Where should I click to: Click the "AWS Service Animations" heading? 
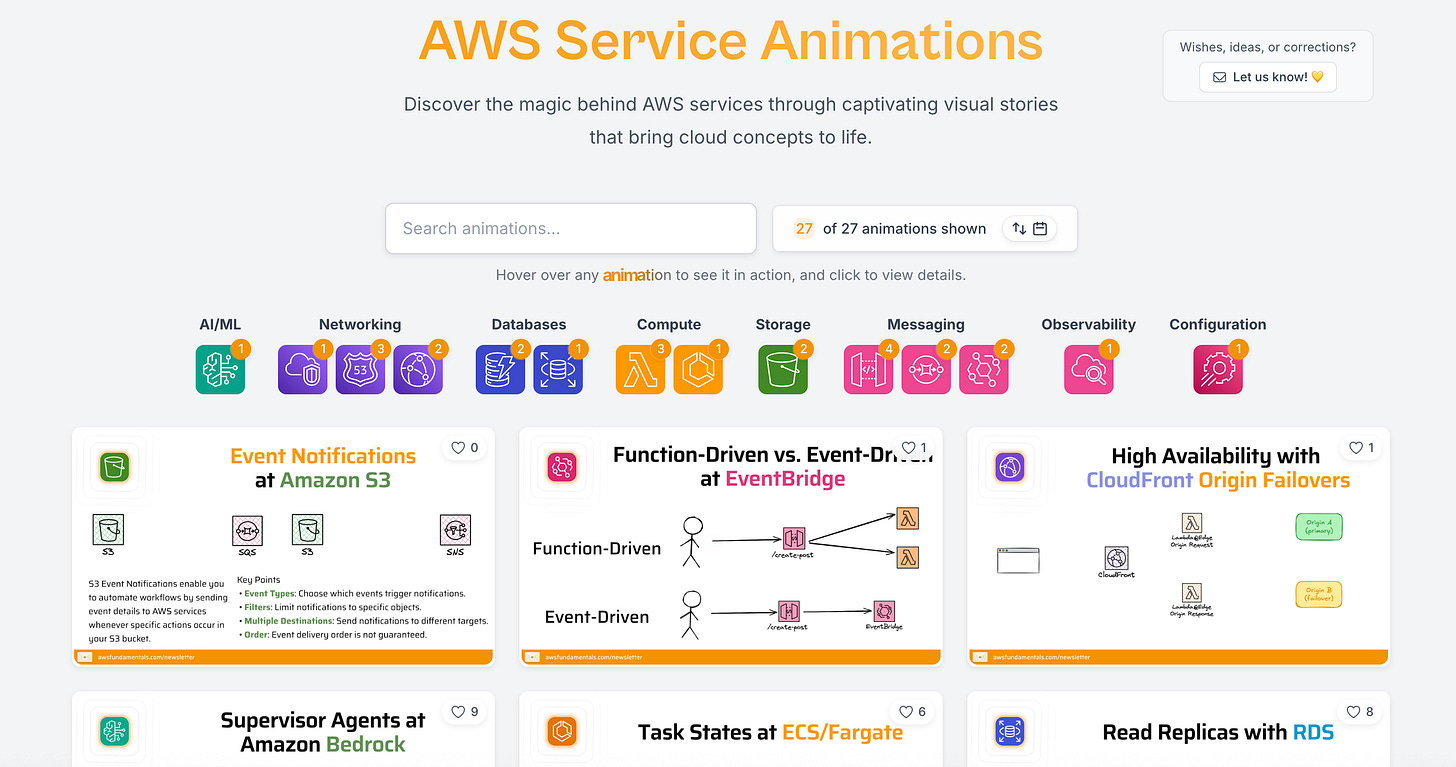731,40
